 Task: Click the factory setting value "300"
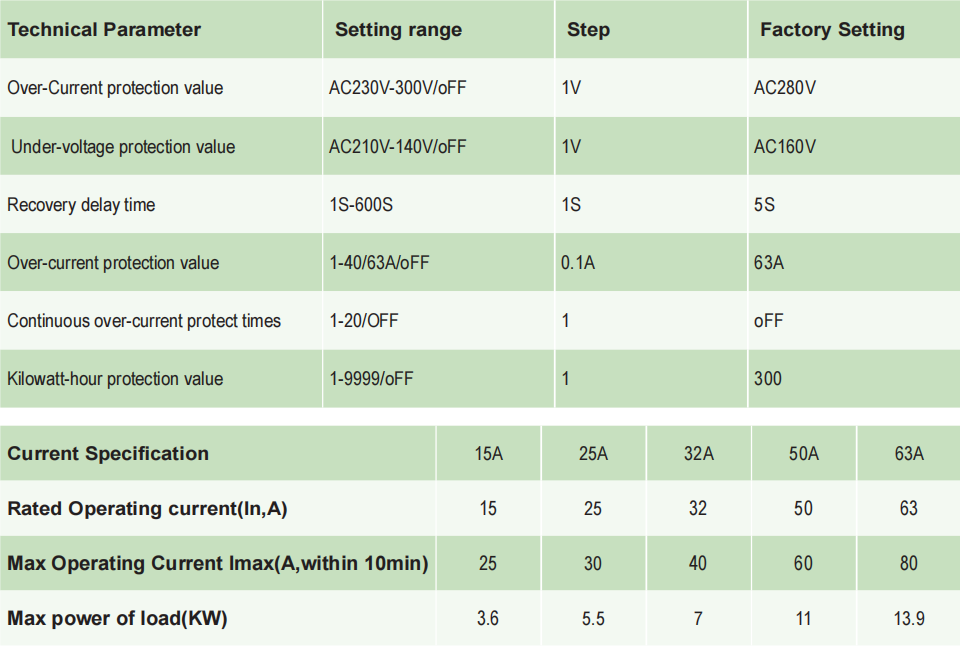[x=768, y=379]
